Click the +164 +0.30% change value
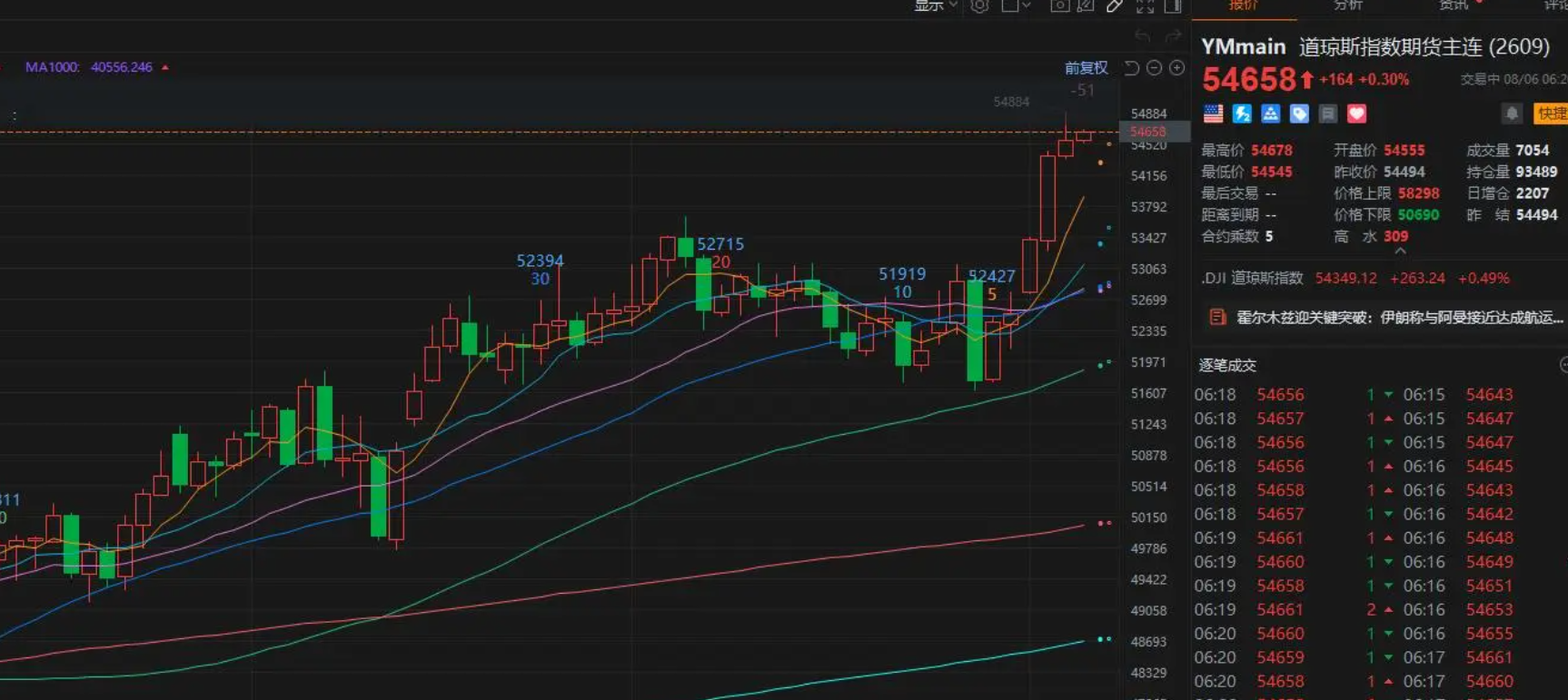Viewport: 1568px width, 700px height. click(x=1364, y=80)
